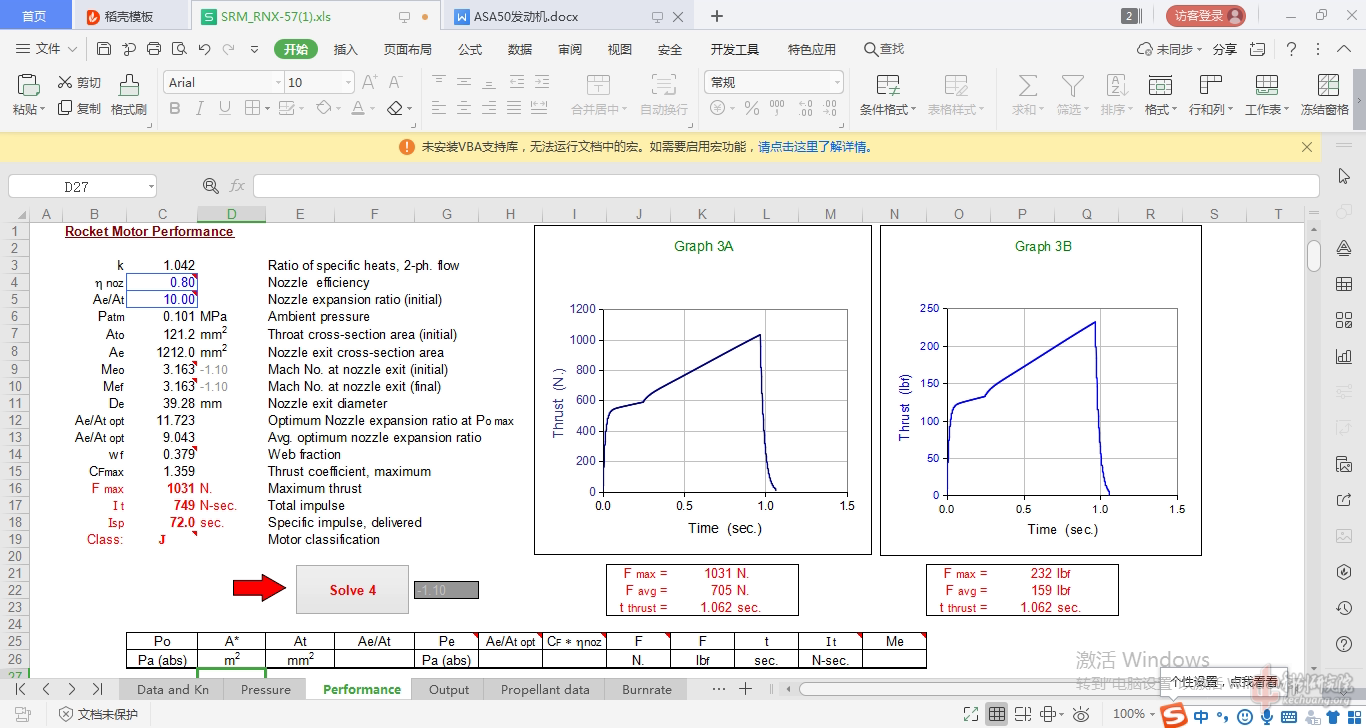Open the Formulas (公式) tab
Screen dimensions: 1366x728
point(470,49)
